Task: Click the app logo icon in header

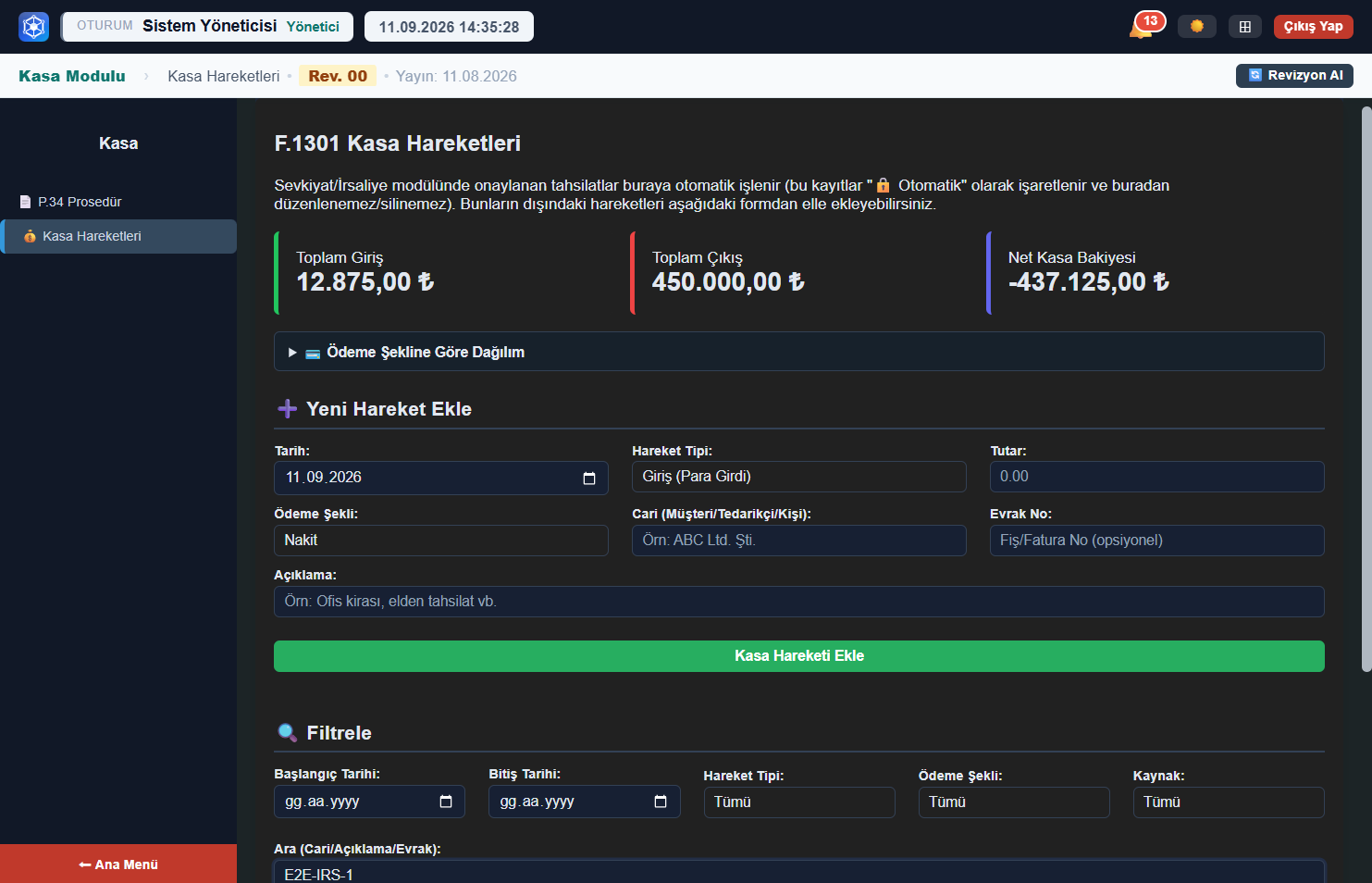Action: 33,27
